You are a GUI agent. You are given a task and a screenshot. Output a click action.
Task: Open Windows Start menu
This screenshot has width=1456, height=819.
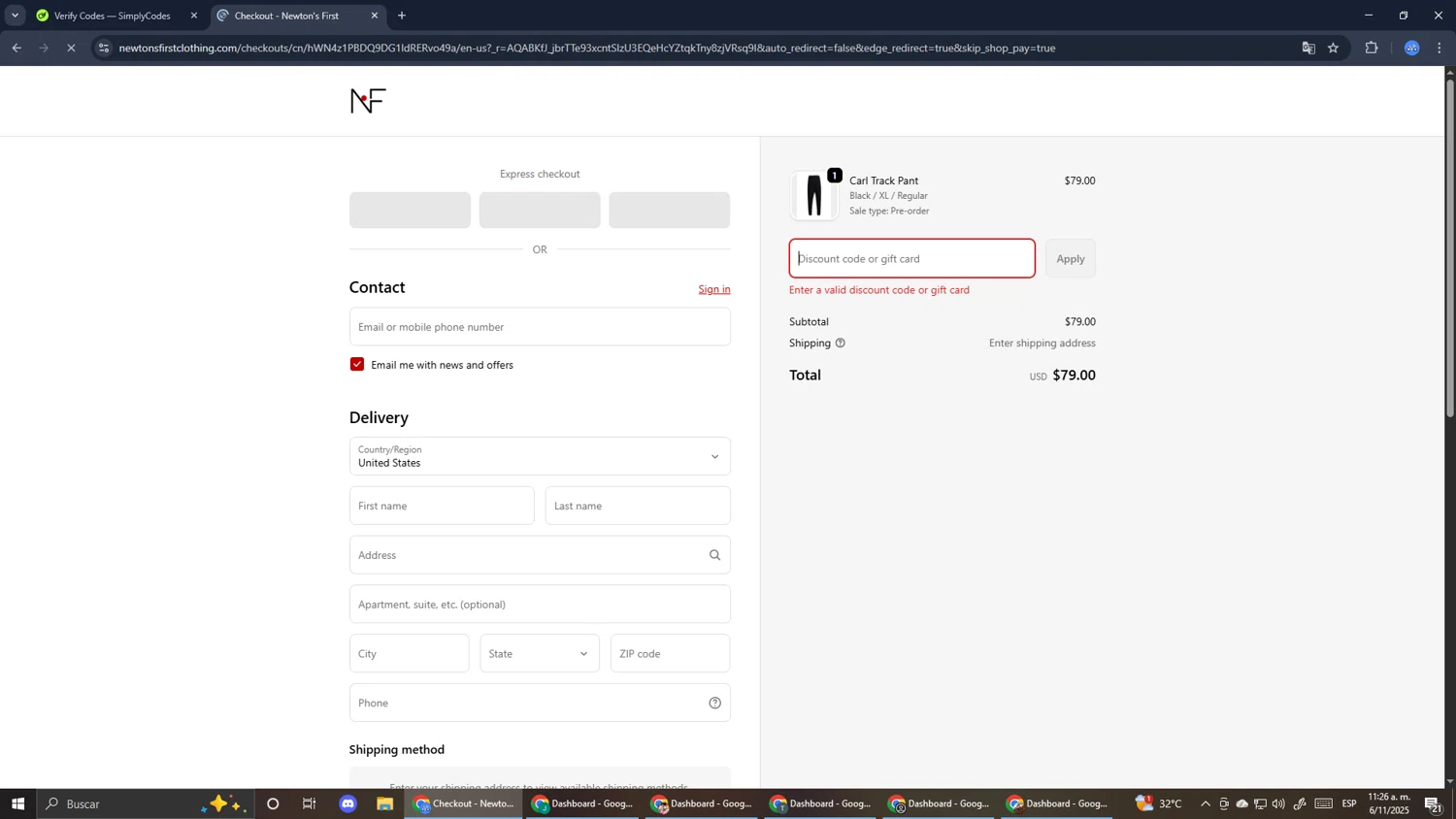click(17, 804)
